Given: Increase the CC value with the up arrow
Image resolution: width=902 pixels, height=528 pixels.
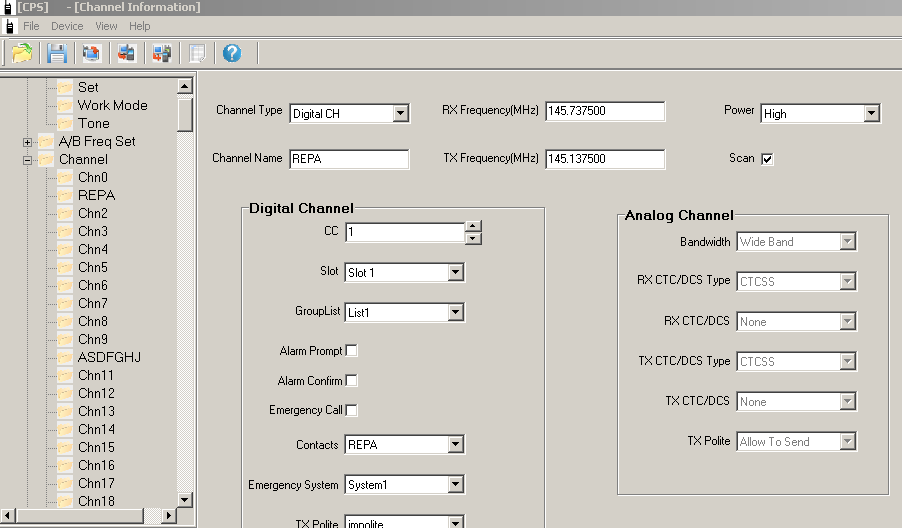Looking at the screenshot, I should (473, 226).
